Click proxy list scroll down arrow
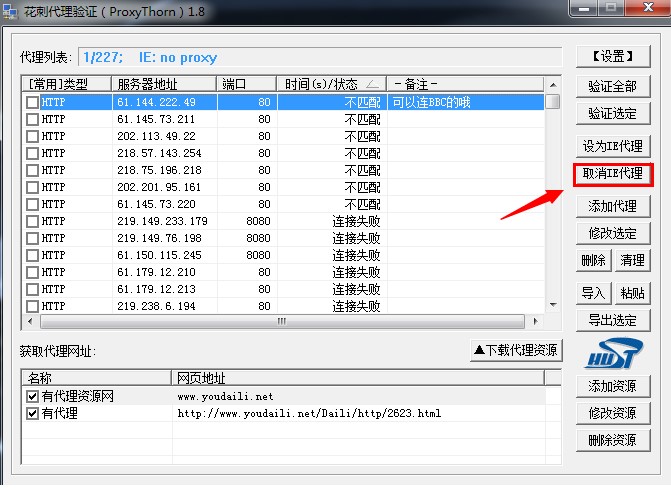The width and height of the screenshot is (671, 490). tap(553, 305)
